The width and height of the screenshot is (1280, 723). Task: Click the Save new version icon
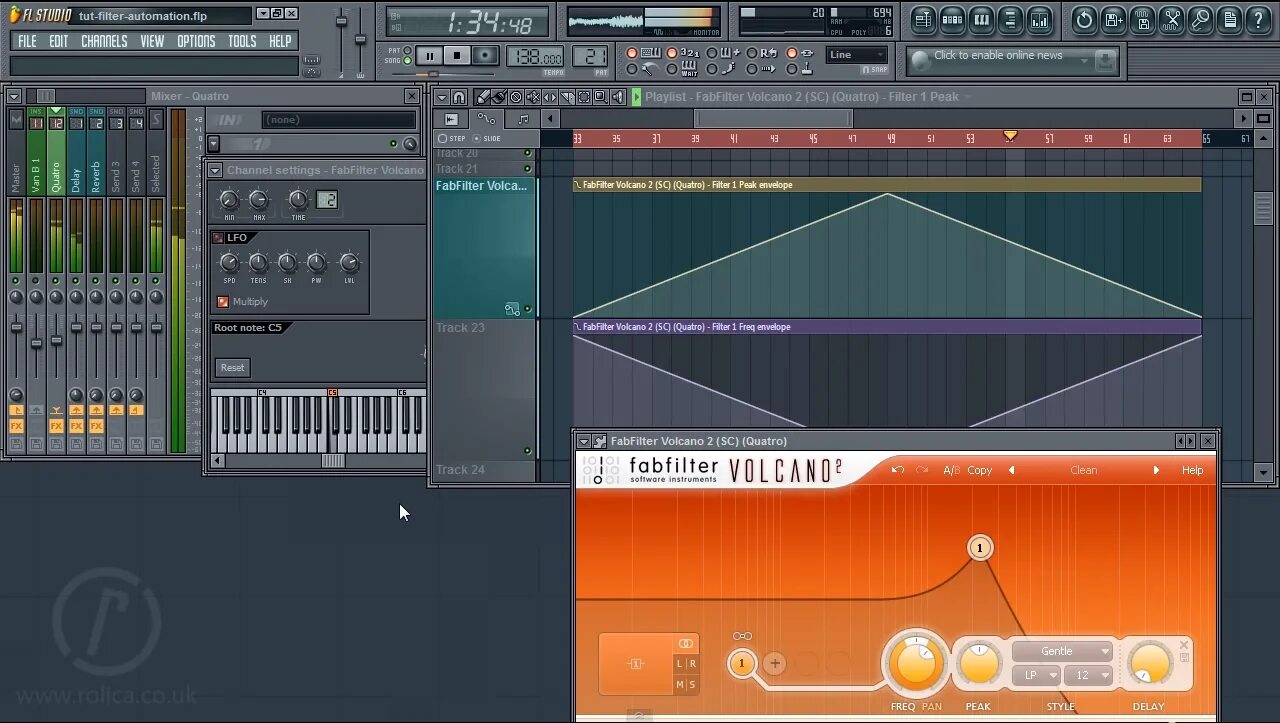click(x=1113, y=19)
